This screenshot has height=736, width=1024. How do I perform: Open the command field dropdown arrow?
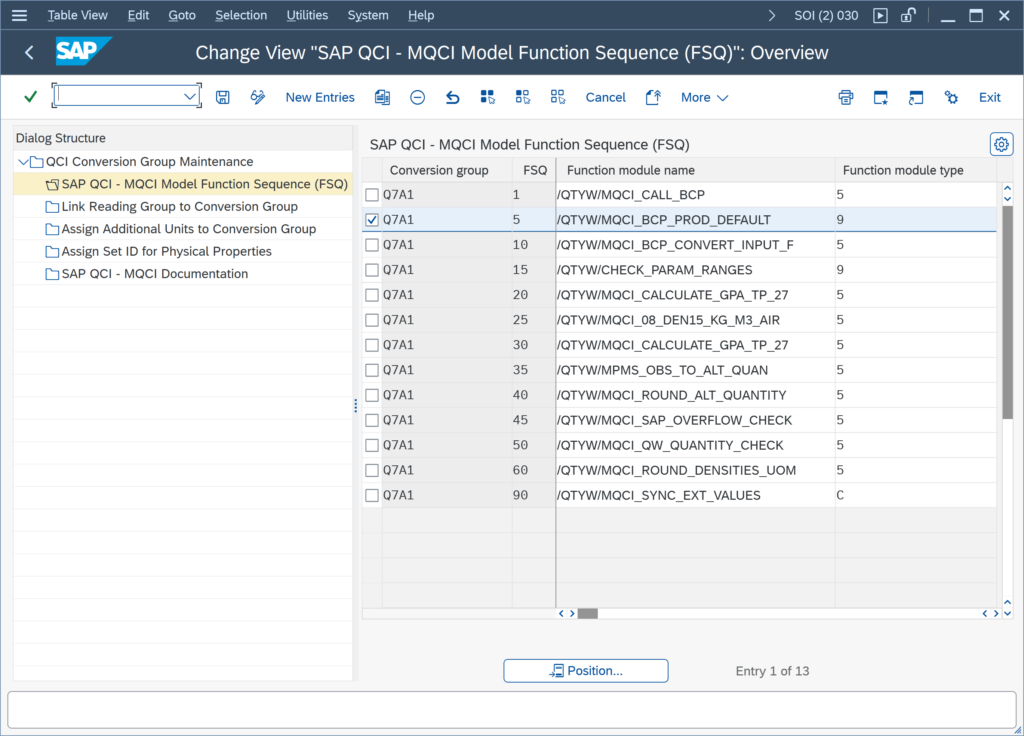189,97
